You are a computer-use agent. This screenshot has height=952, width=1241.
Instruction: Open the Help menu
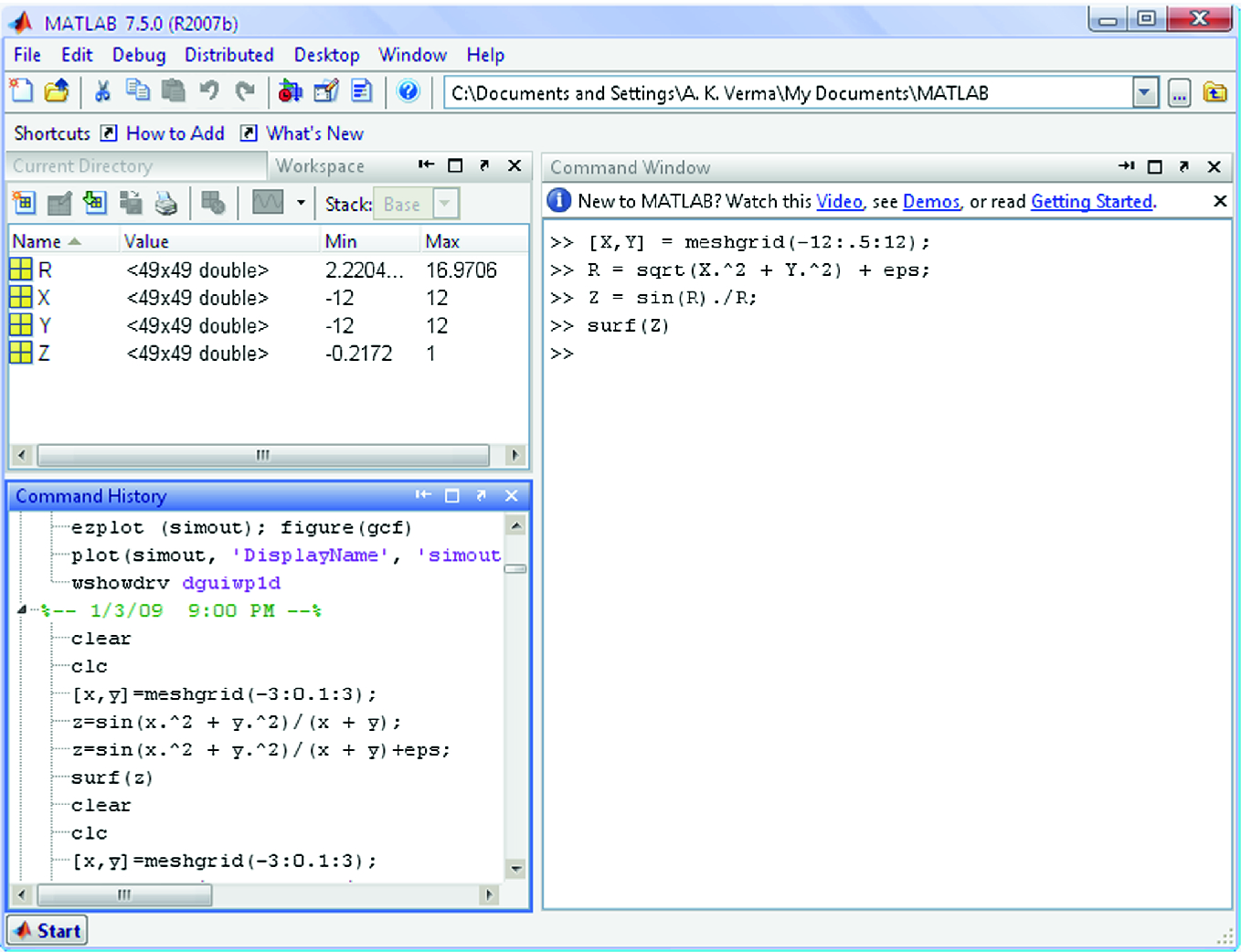[x=485, y=55]
